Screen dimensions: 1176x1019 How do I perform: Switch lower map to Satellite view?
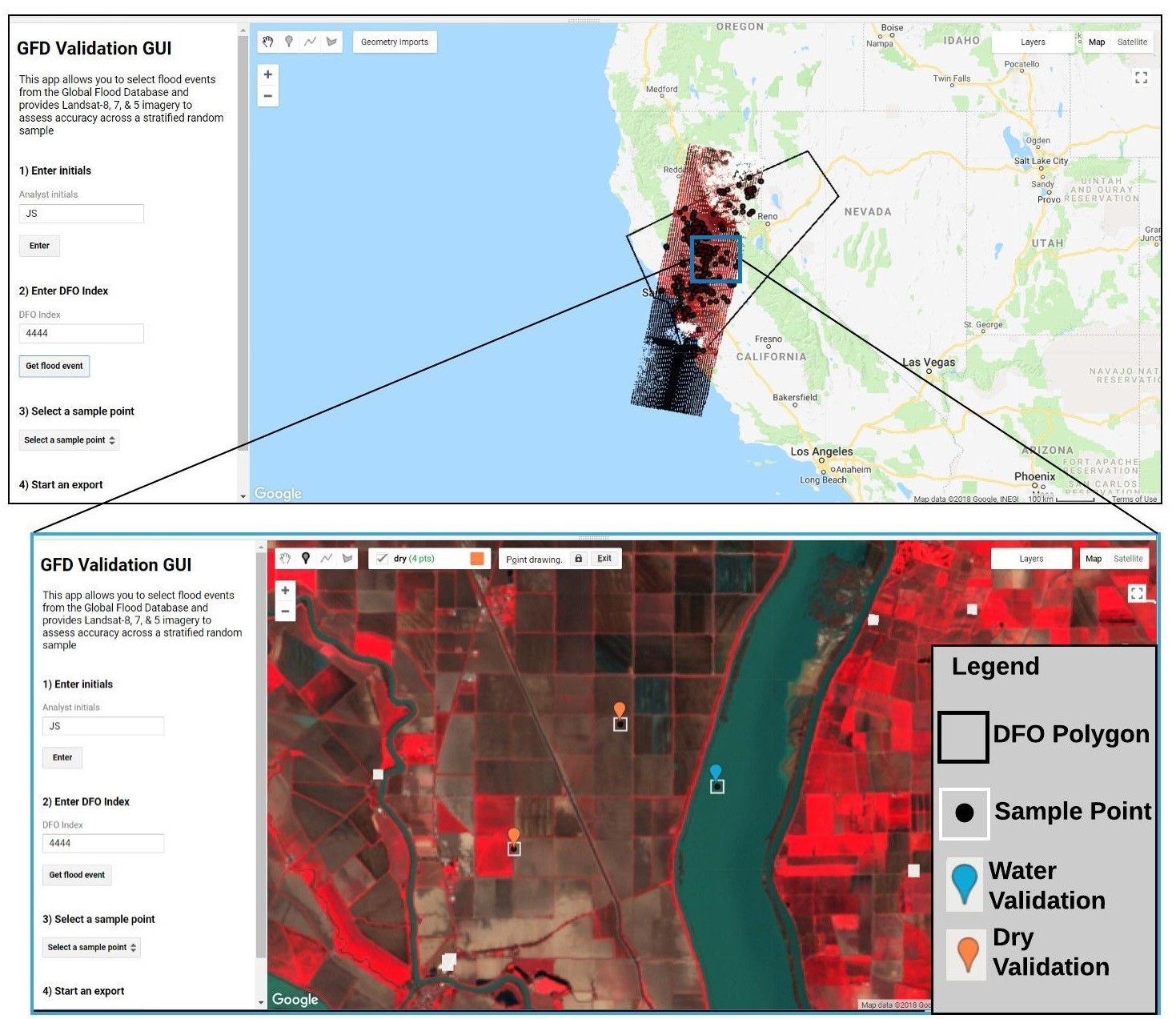click(1128, 559)
